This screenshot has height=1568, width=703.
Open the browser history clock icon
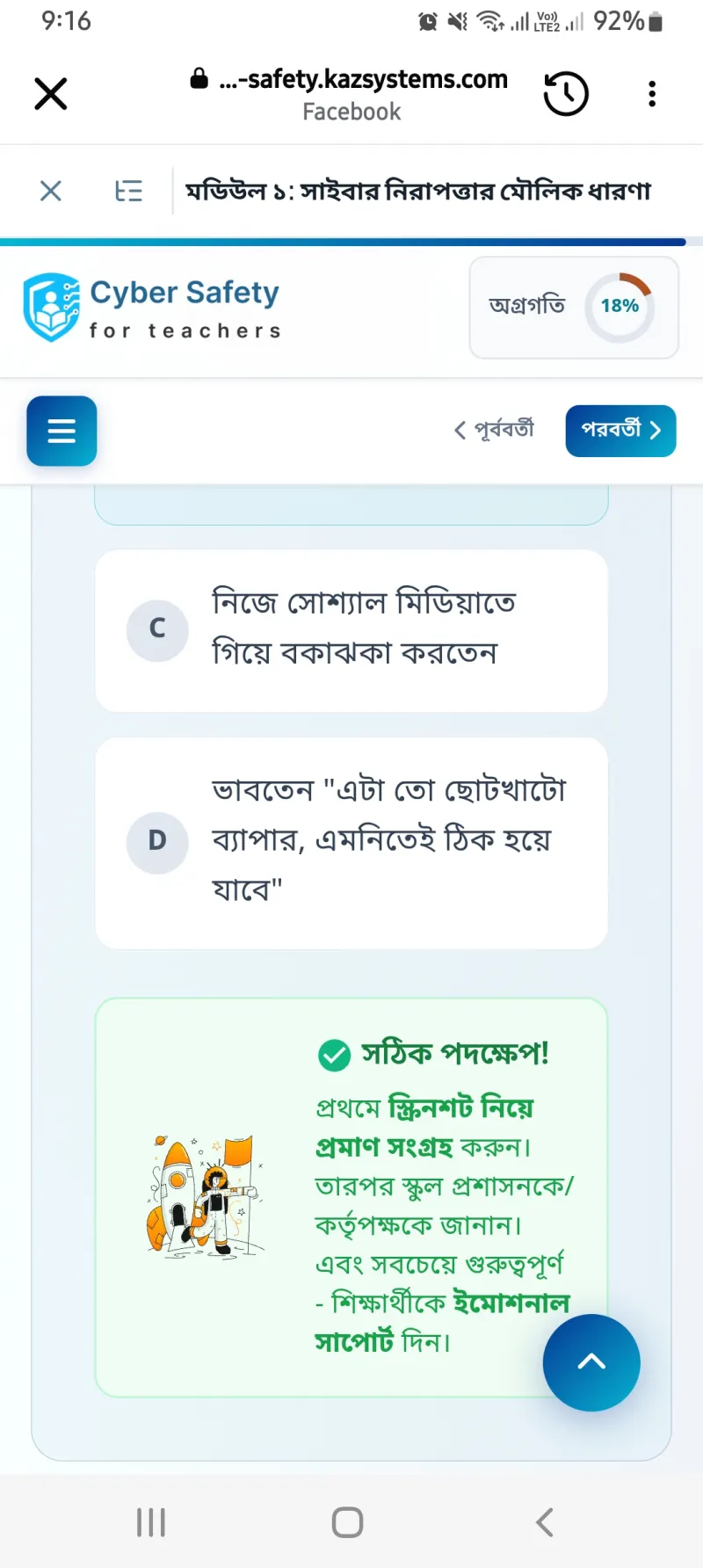[566, 93]
